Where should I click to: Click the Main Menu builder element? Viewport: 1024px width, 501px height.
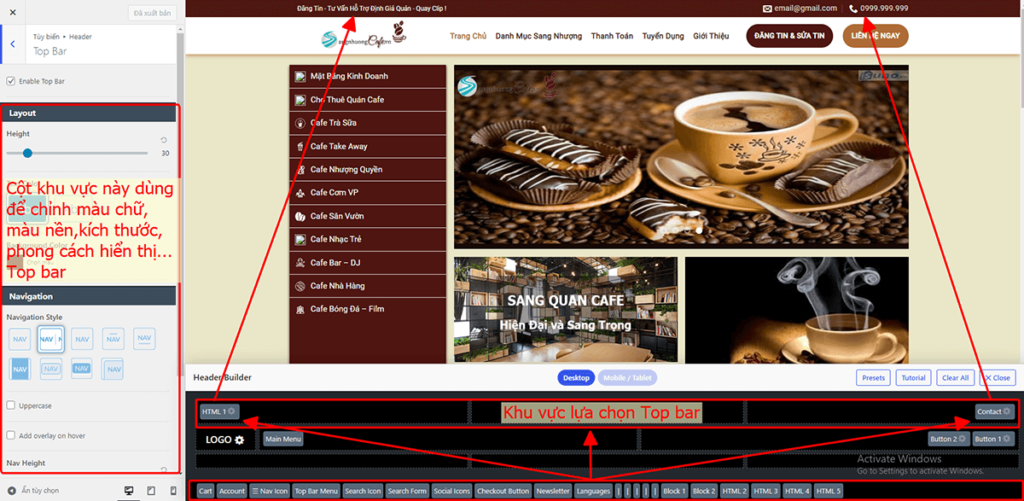283,439
